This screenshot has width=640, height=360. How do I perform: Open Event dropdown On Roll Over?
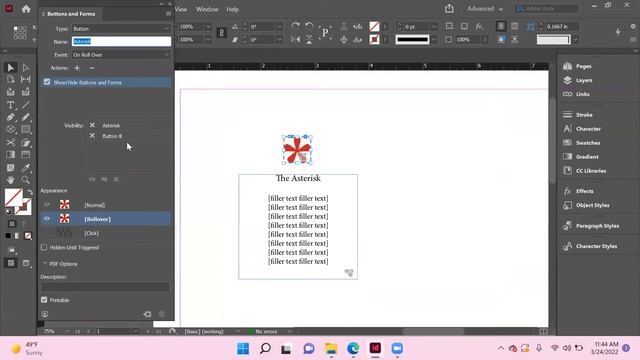[121, 55]
